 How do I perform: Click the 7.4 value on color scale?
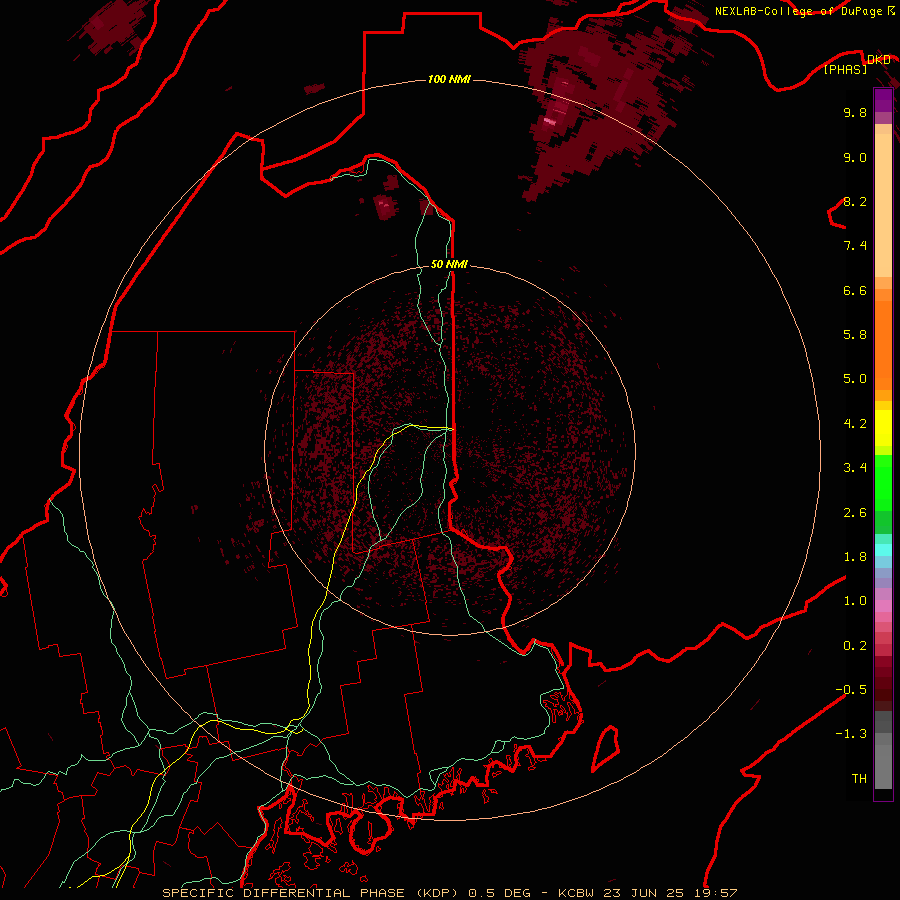pos(855,246)
